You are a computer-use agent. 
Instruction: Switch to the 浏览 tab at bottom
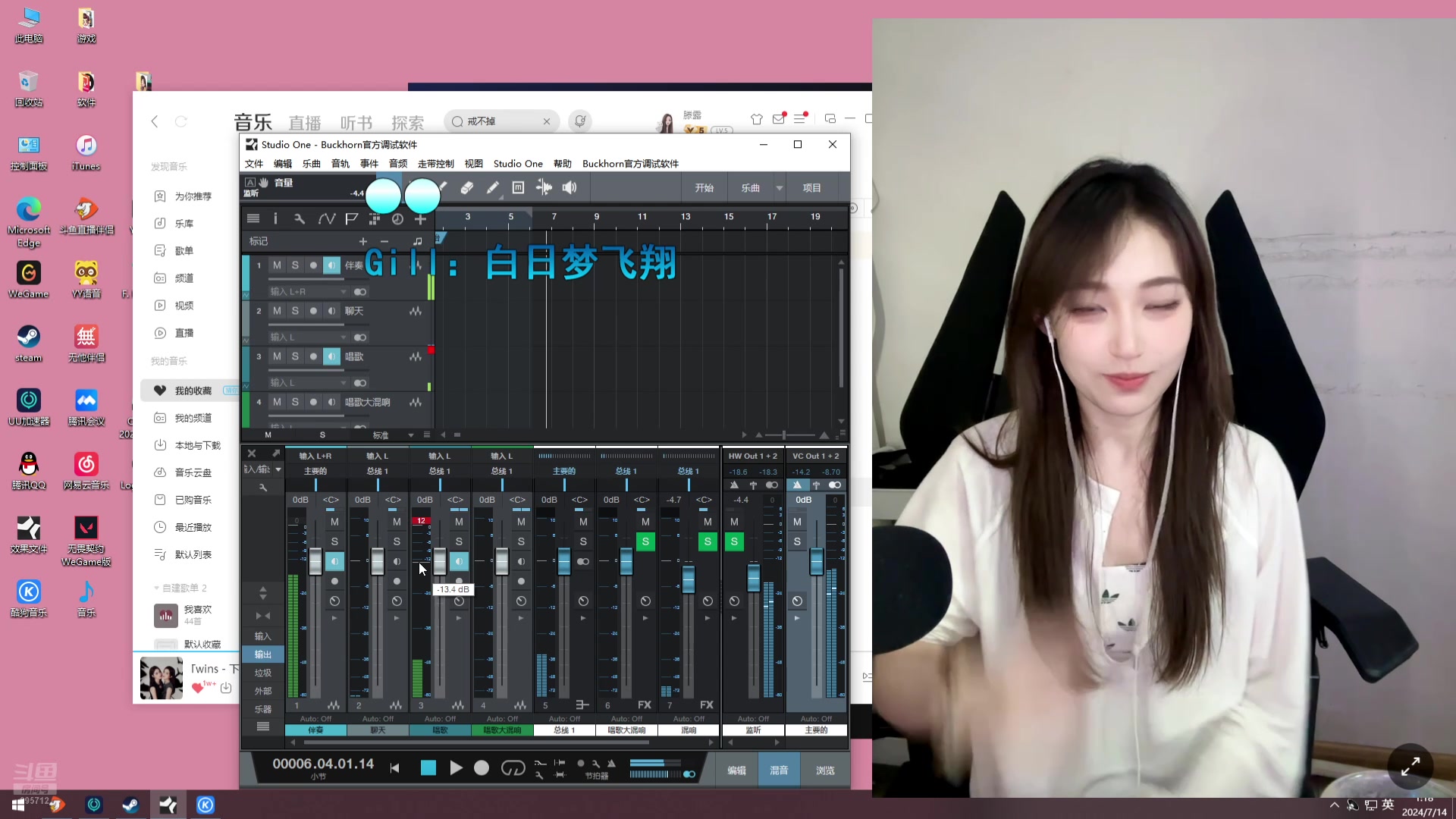[x=825, y=770]
